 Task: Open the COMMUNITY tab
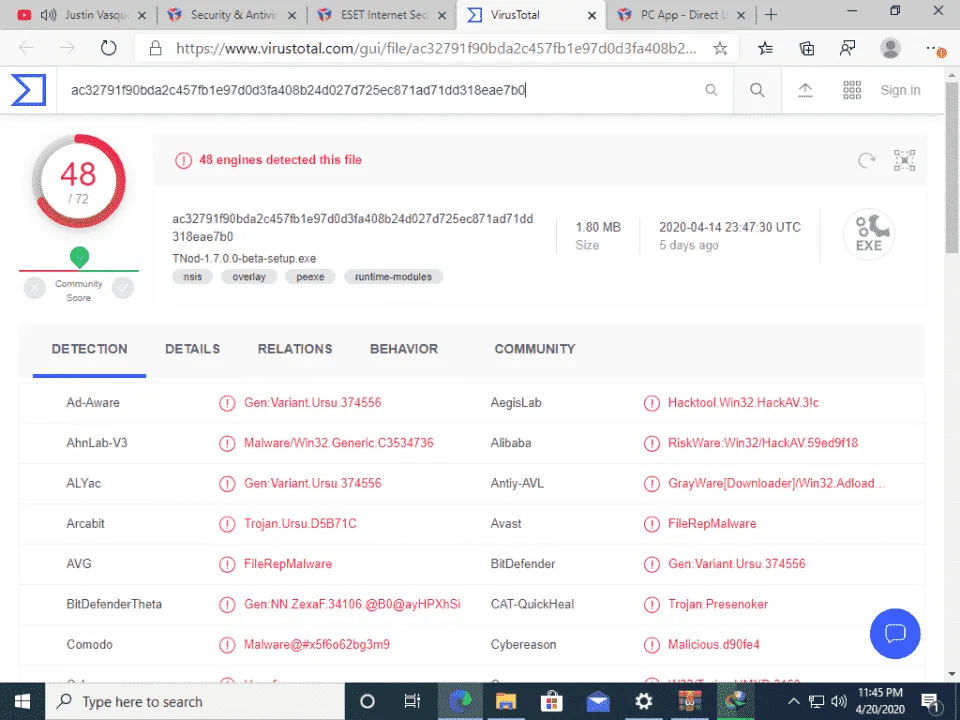[535, 349]
